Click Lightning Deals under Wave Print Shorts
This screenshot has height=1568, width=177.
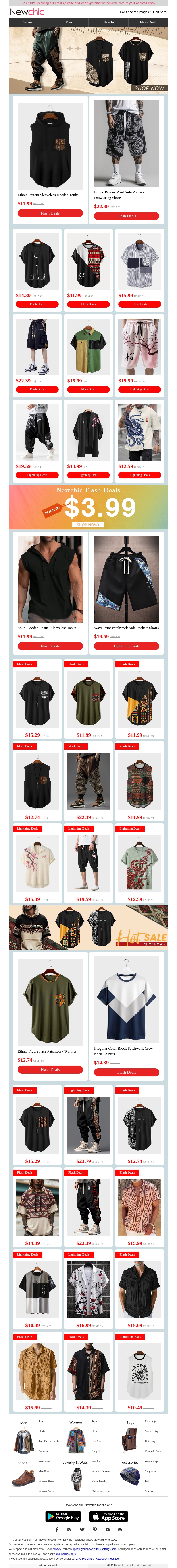[x=127, y=646]
